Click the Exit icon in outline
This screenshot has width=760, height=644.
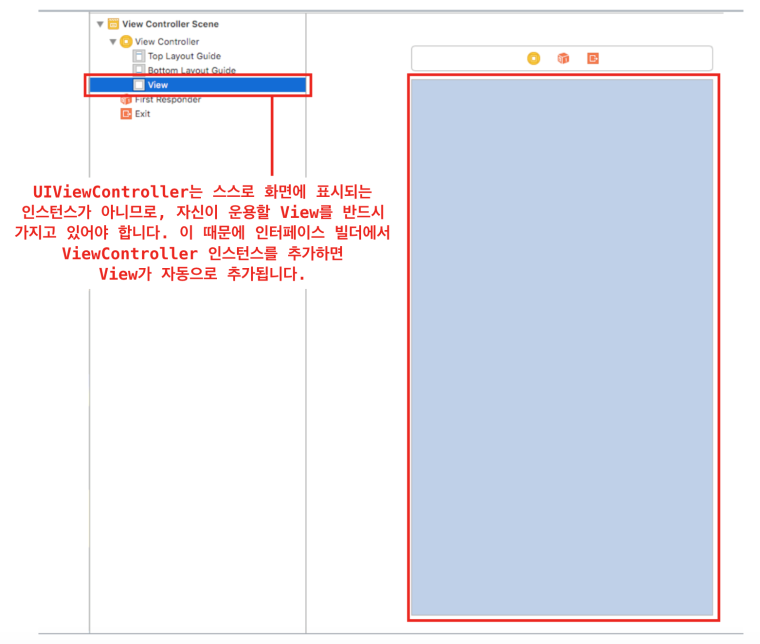tap(126, 114)
